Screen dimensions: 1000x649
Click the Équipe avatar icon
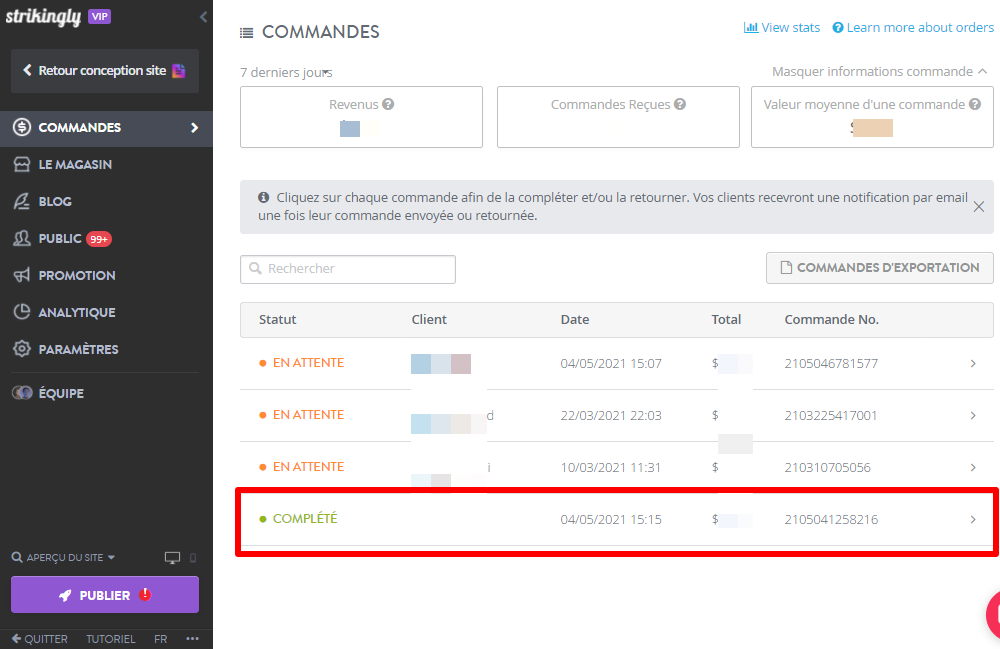coord(22,393)
